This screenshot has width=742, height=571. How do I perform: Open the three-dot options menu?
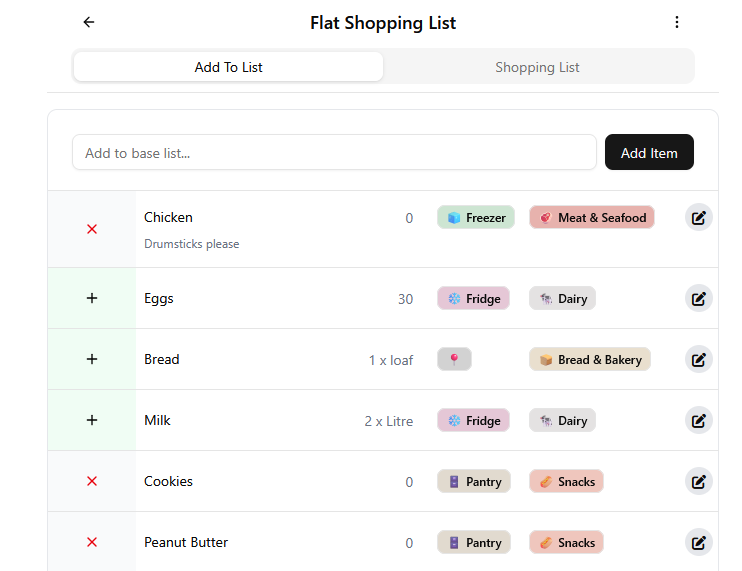(677, 22)
